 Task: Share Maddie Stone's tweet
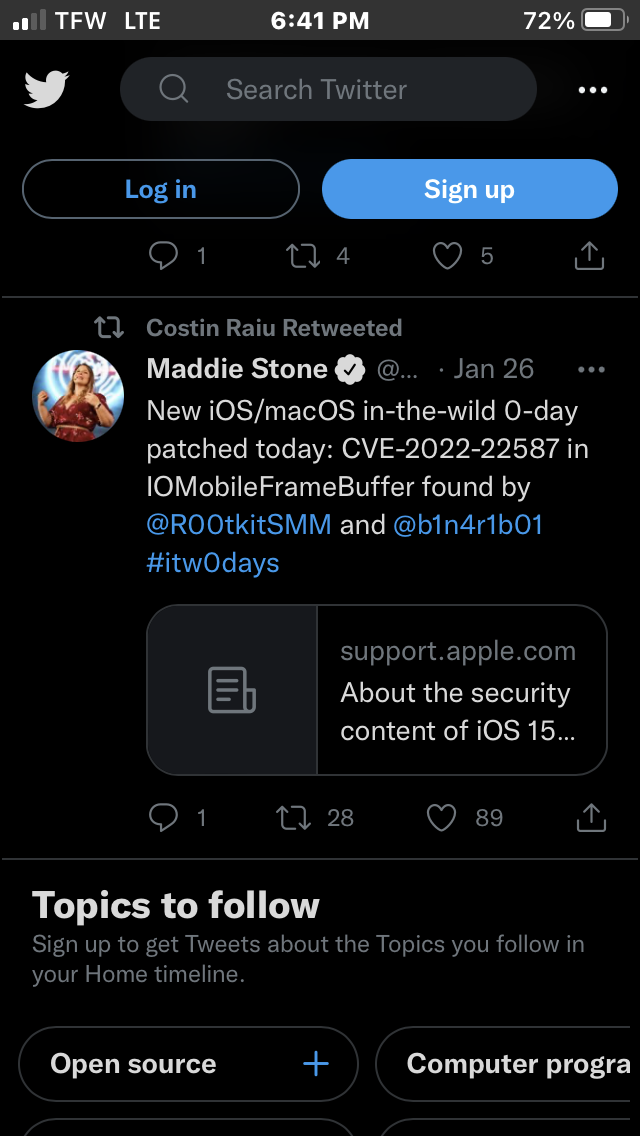[x=591, y=818]
